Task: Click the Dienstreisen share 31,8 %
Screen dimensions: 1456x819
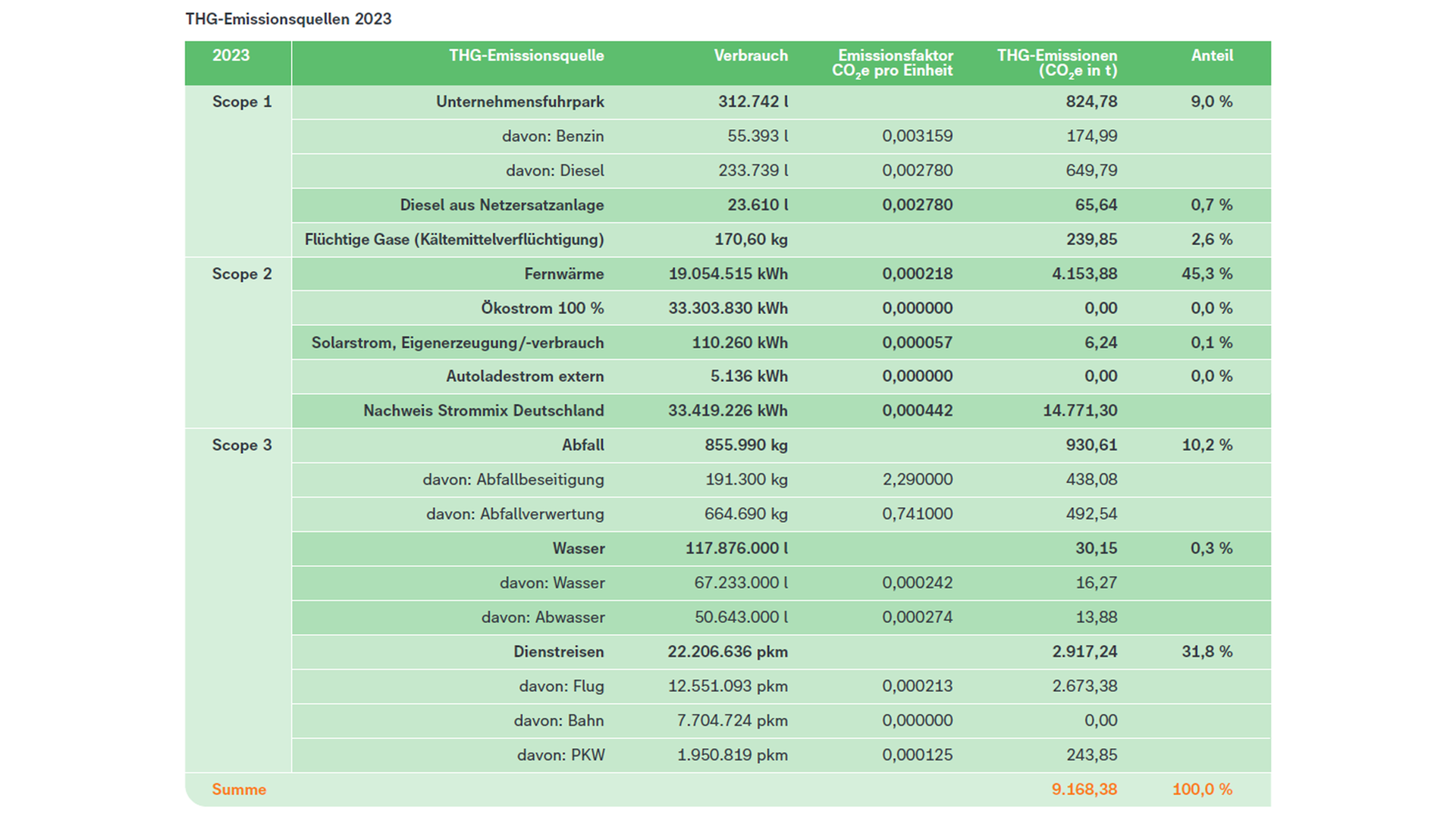Action: (x=1207, y=652)
